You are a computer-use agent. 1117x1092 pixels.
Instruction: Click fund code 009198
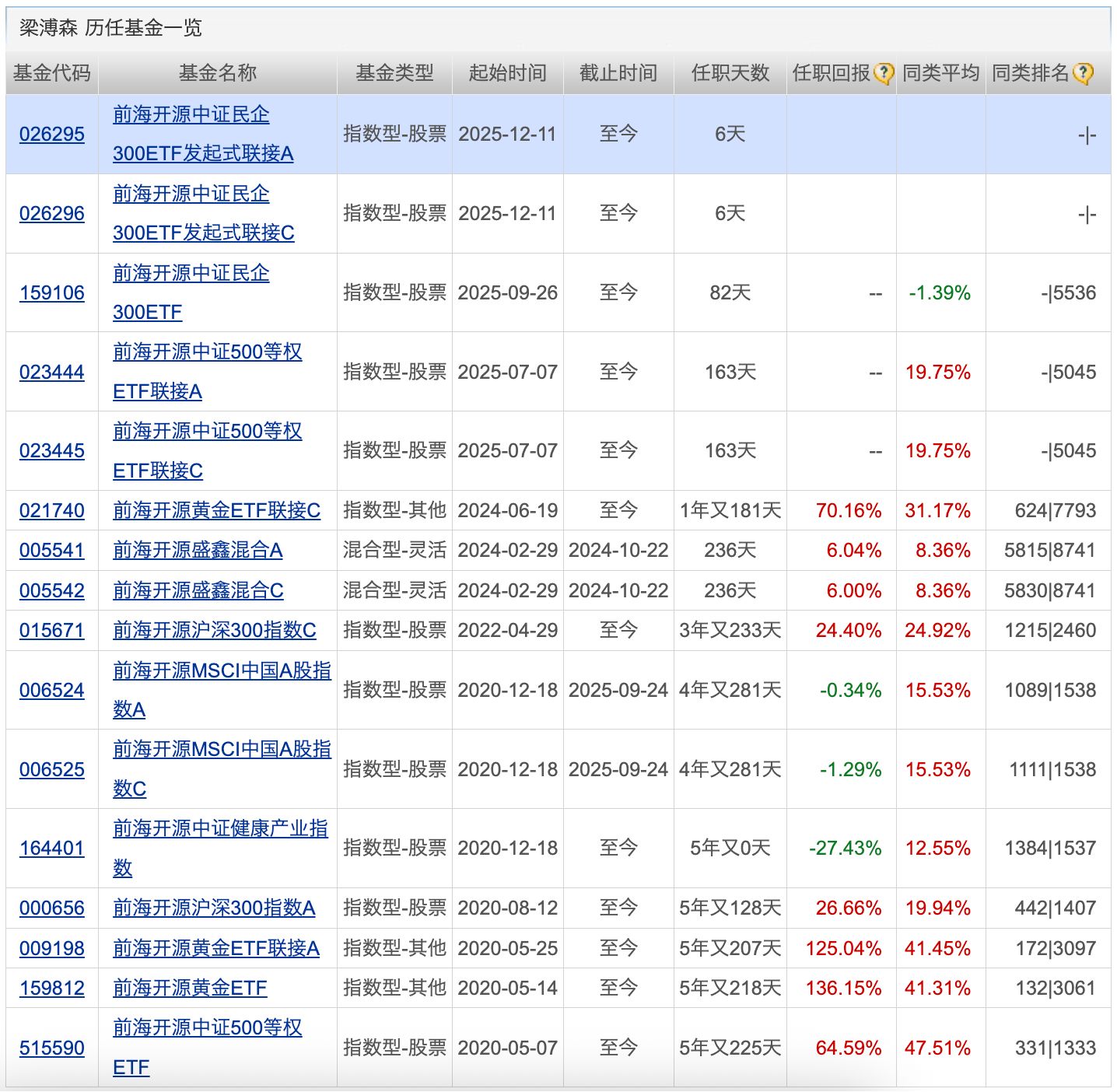(52, 949)
